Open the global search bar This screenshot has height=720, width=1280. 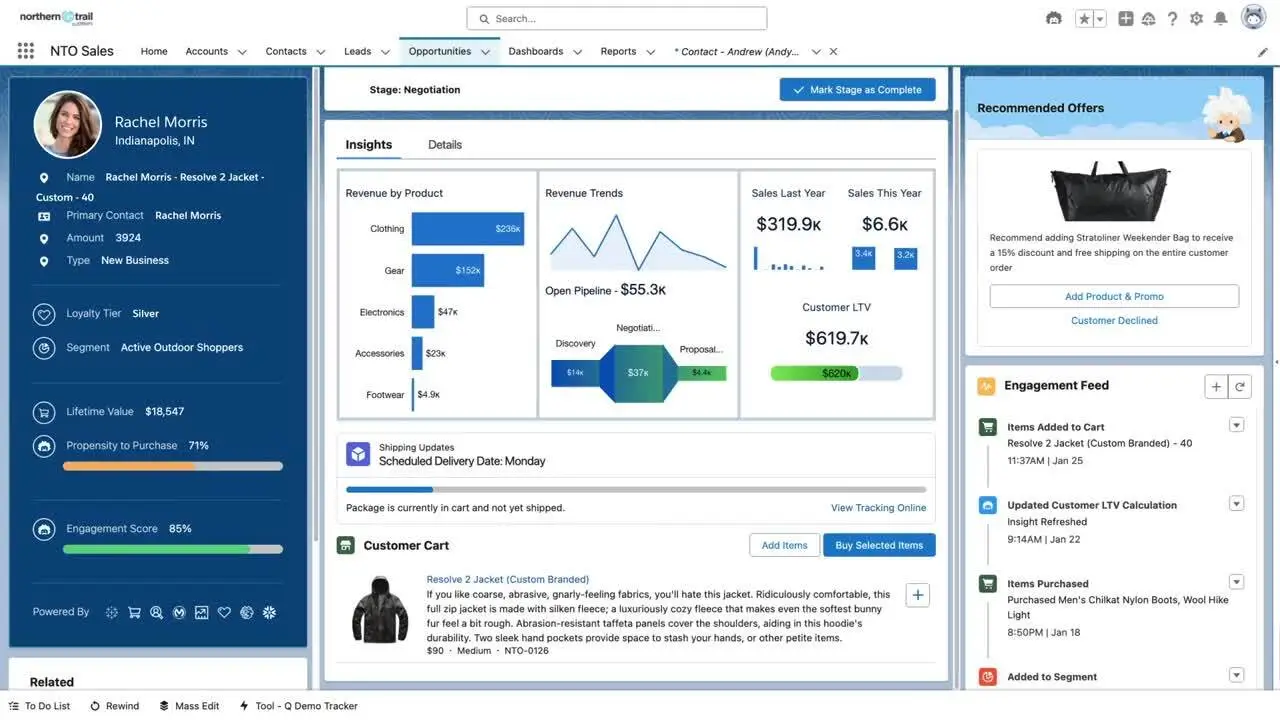click(617, 17)
